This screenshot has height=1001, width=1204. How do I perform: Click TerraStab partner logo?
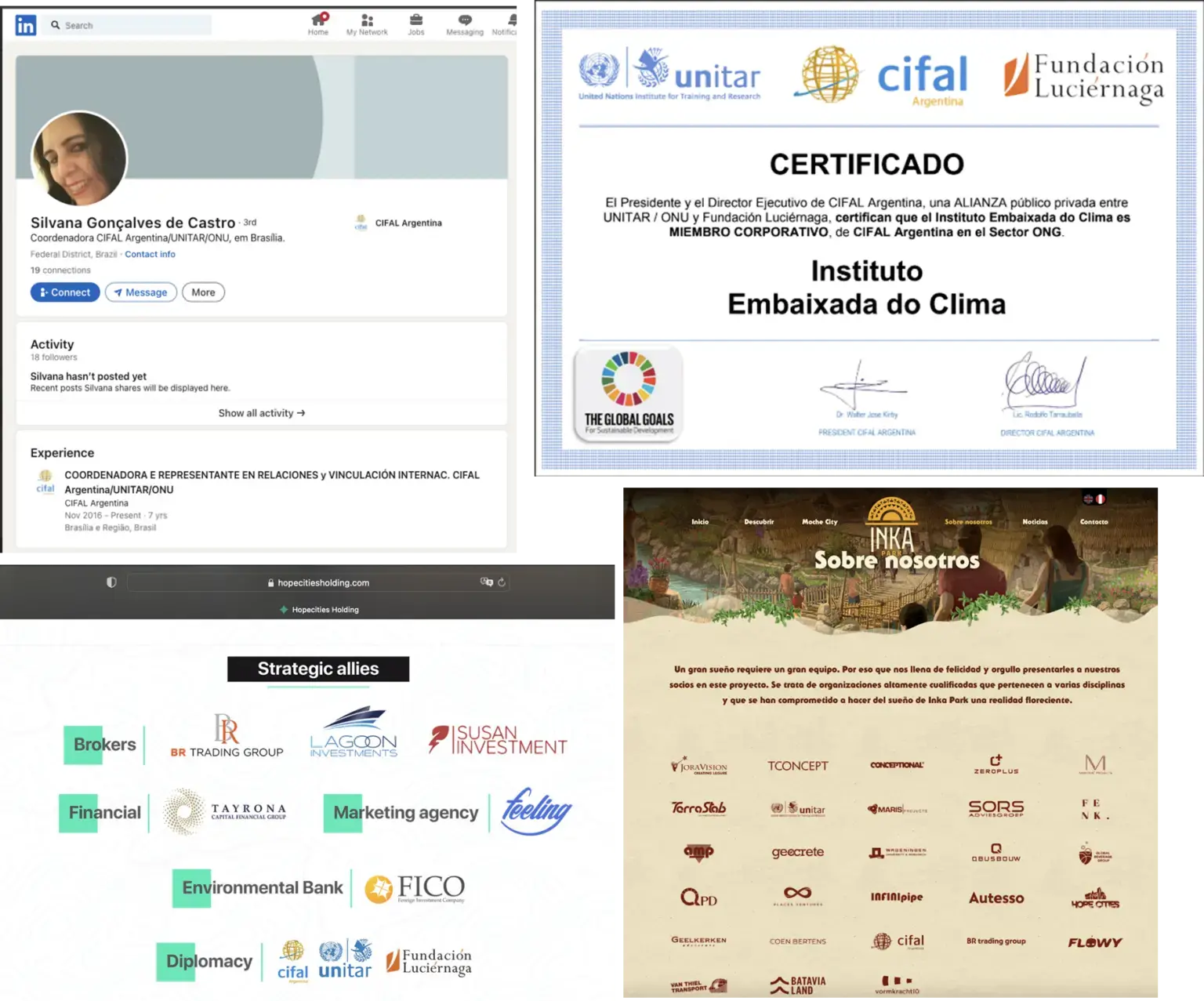tap(698, 808)
